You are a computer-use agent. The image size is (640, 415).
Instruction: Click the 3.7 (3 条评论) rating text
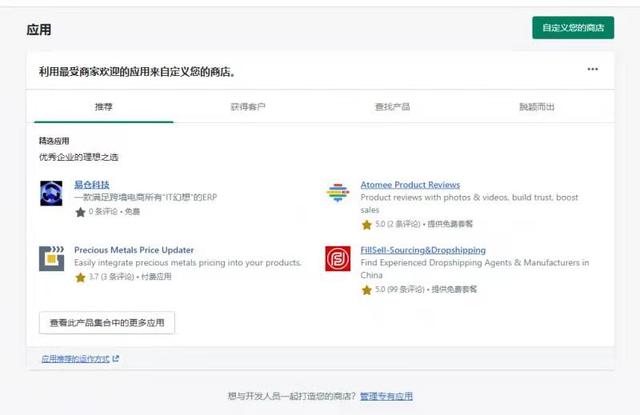tap(130, 277)
